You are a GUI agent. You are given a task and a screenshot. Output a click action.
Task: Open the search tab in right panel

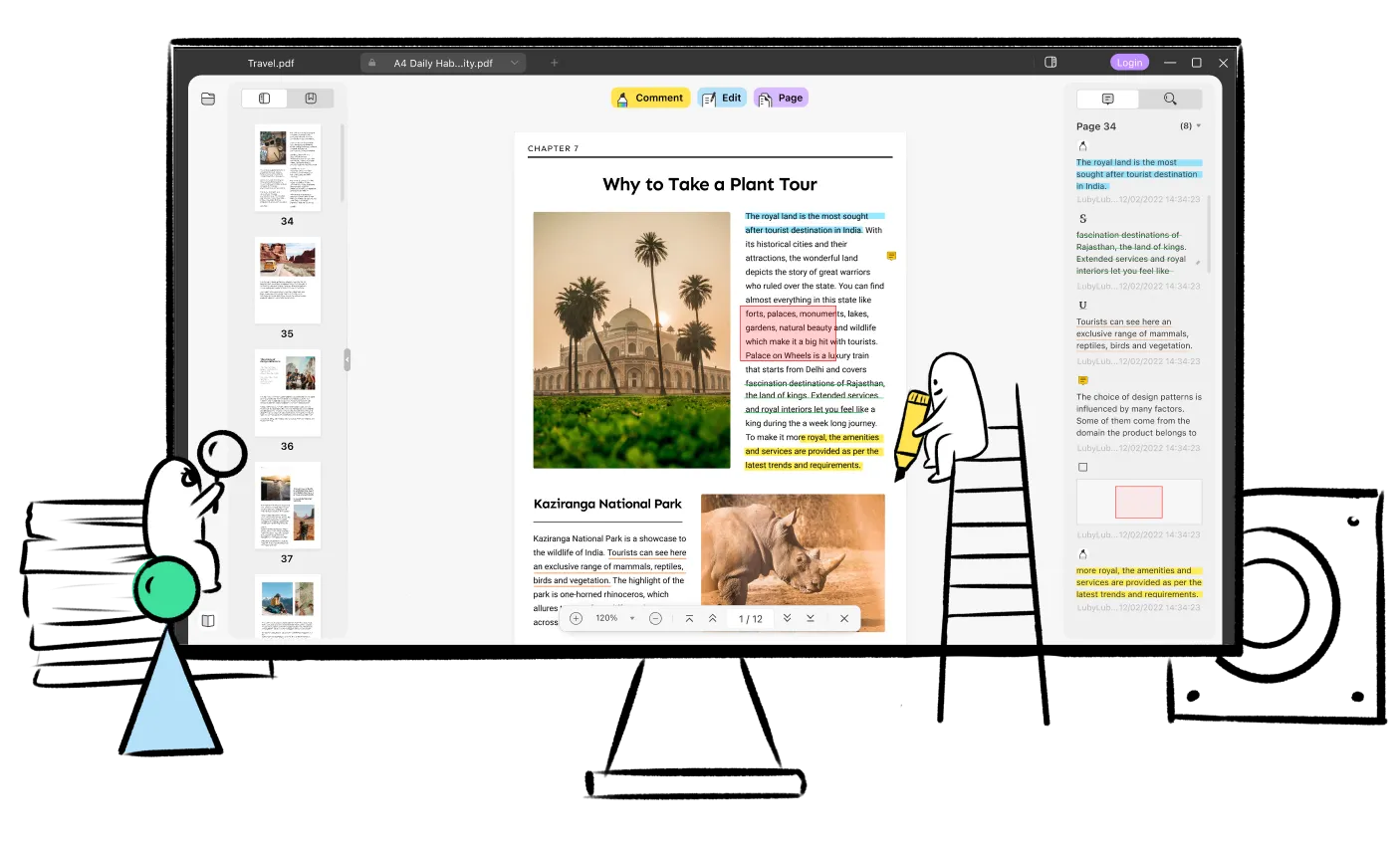pyautogui.click(x=1170, y=99)
